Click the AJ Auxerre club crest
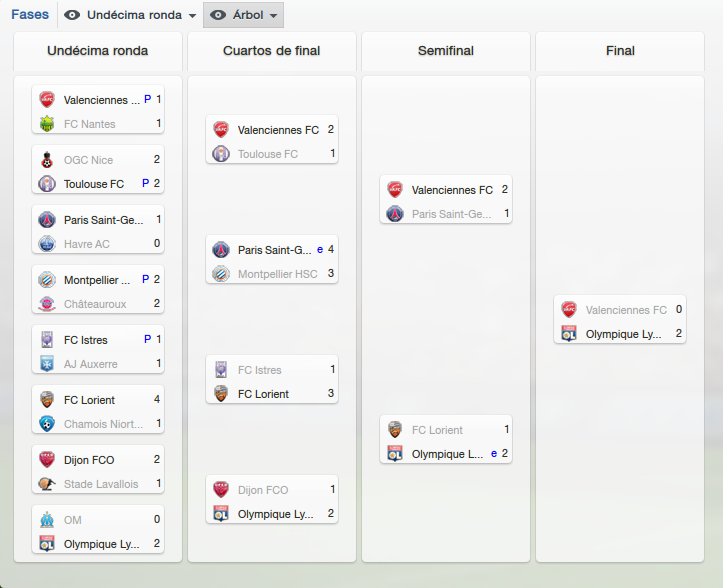The height and width of the screenshot is (588, 723). (x=47, y=363)
